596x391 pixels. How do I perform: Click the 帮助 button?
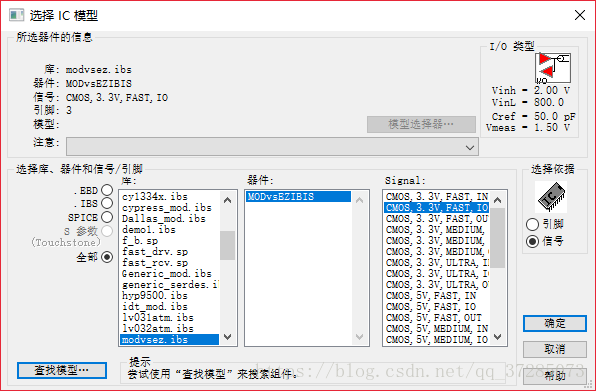(x=555, y=376)
